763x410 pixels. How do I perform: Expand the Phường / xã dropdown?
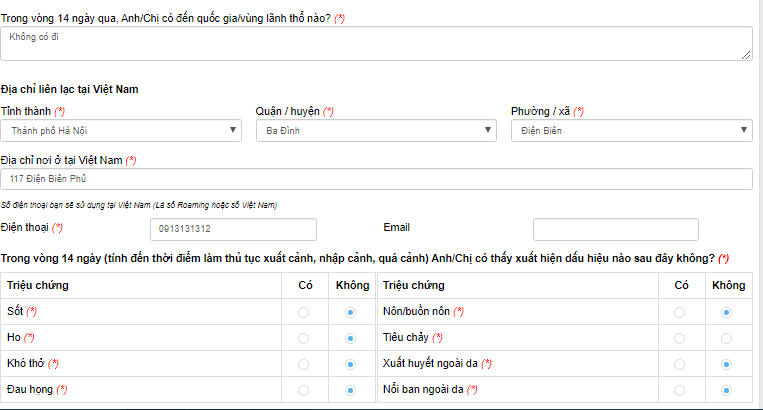[x=632, y=130]
